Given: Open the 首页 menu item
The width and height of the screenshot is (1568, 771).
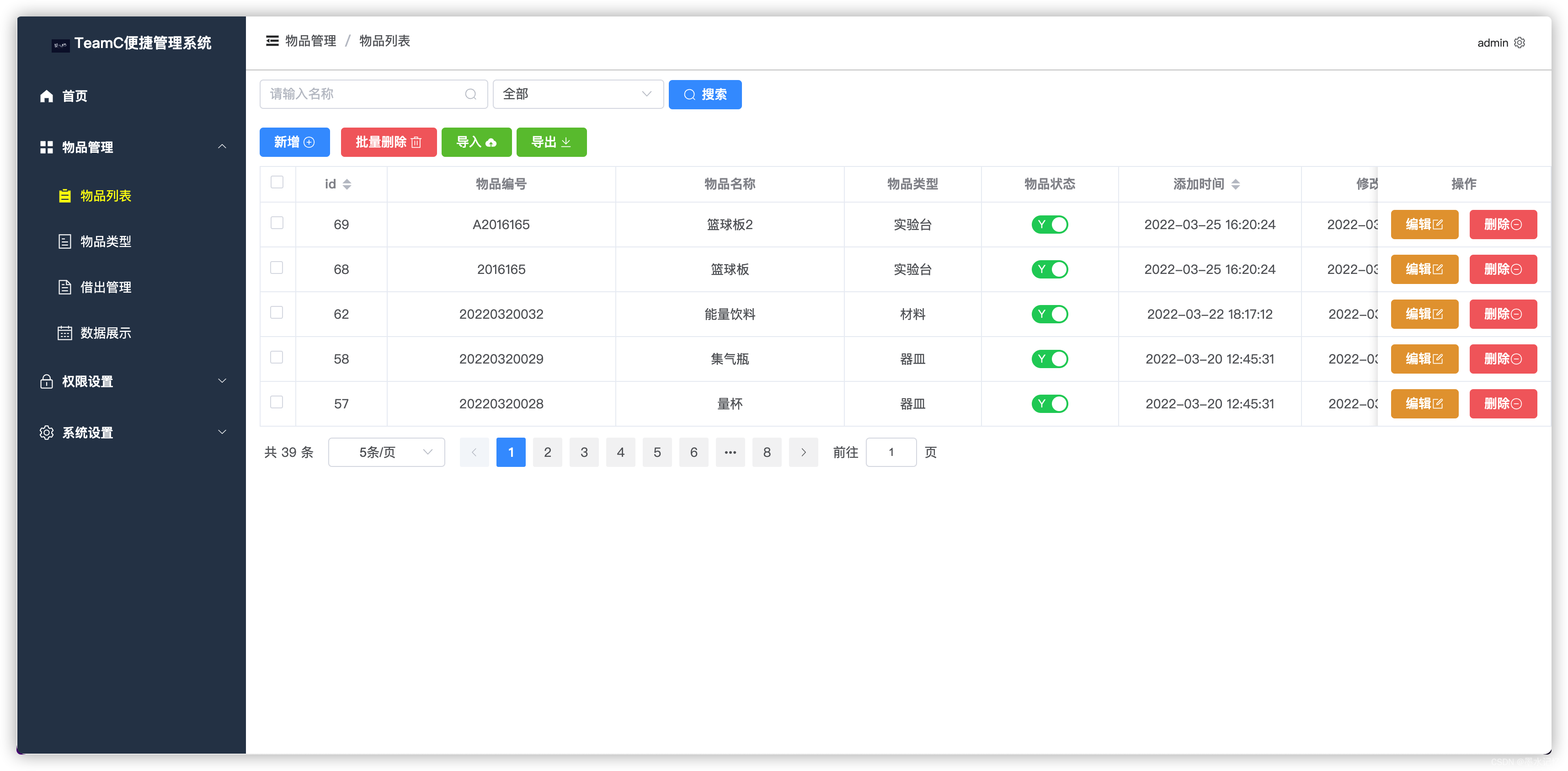Looking at the screenshot, I should [132, 96].
